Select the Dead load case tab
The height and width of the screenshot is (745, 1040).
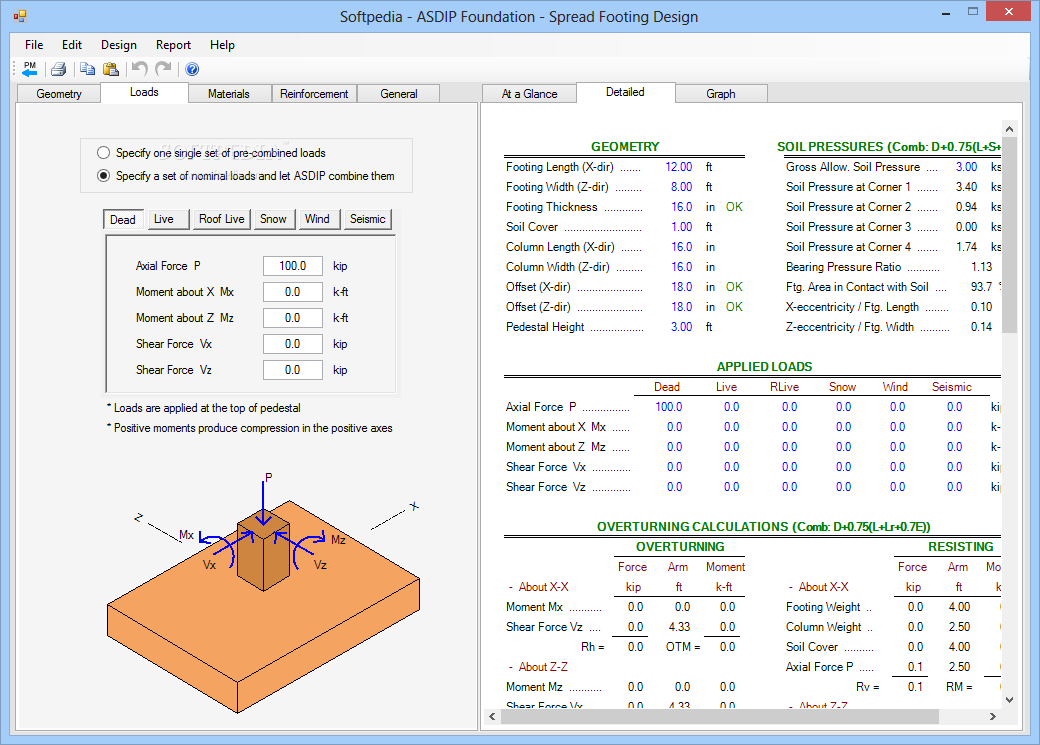click(x=123, y=220)
